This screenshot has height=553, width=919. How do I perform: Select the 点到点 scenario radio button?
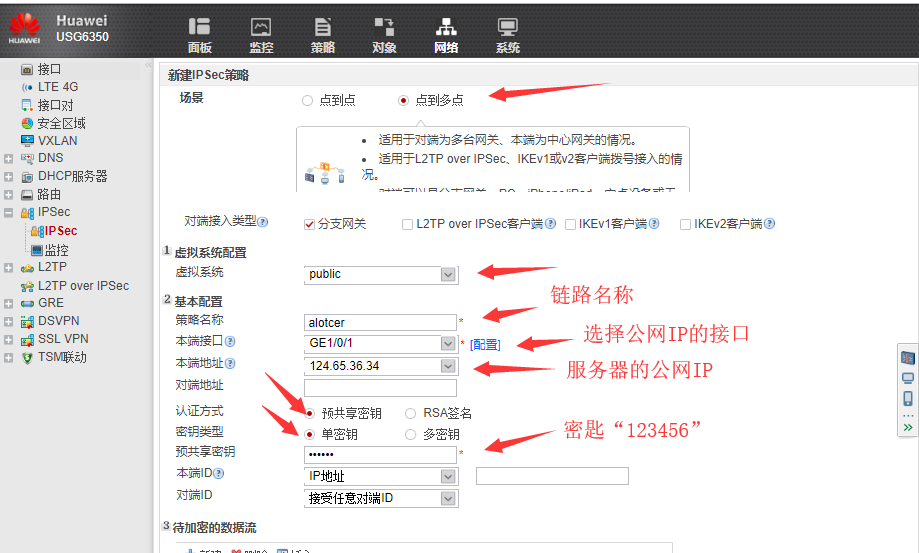[x=307, y=100]
